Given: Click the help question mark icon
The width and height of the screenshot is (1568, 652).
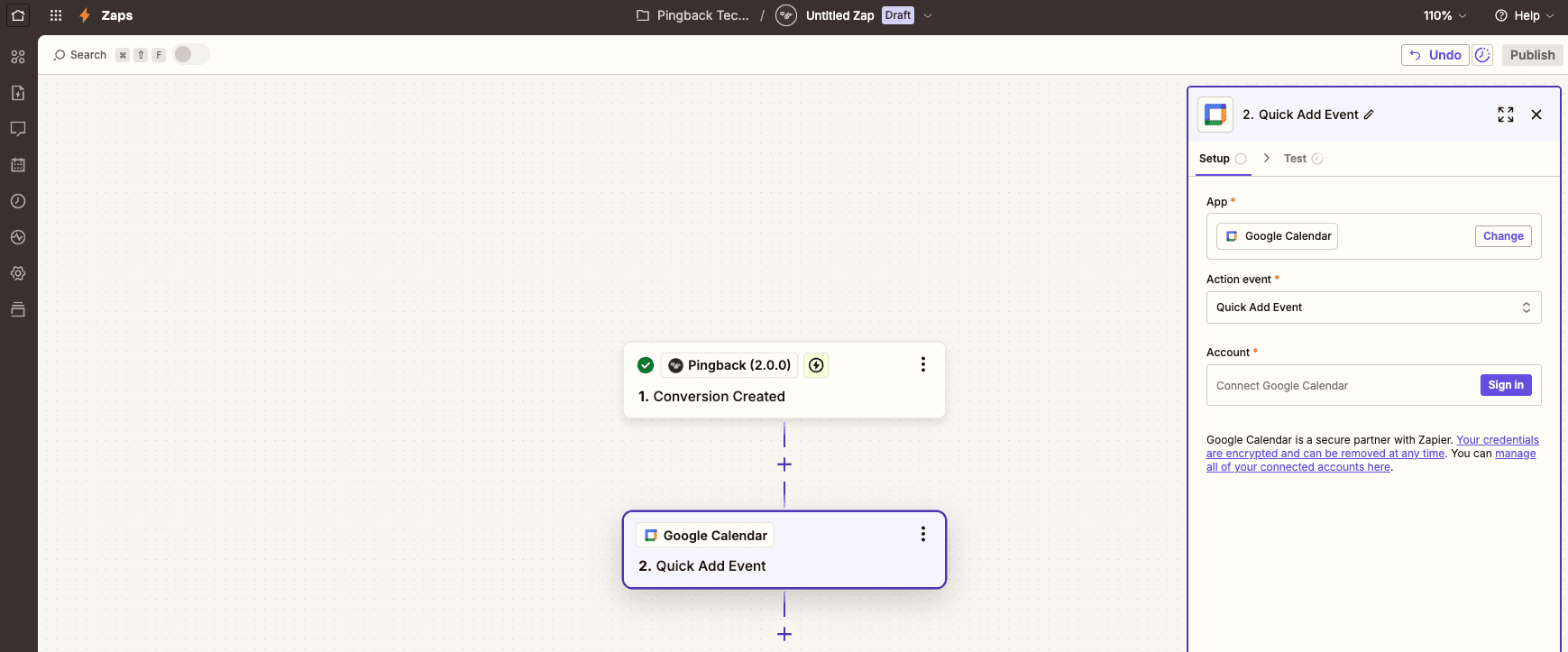Looking at the screenshot, I should (x=1501, y=15).
